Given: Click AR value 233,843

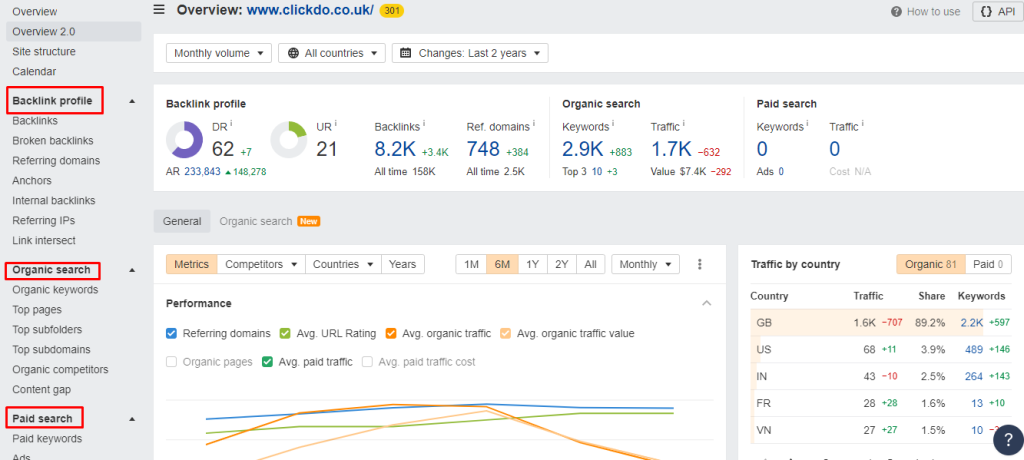Looking at the screenshot, I should pos(202,172).
